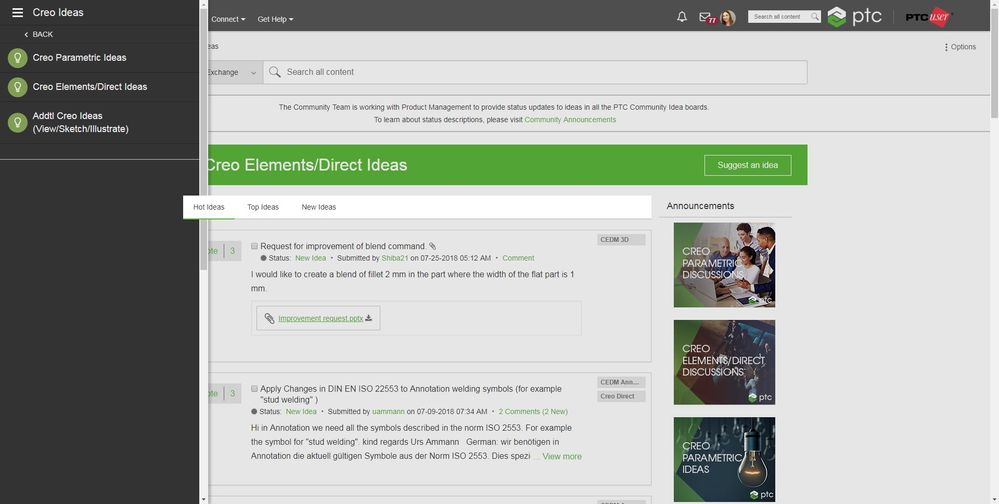Open author profile Shiba21
This screenshot has width=999, height=504.
click(x=394, y=258)
